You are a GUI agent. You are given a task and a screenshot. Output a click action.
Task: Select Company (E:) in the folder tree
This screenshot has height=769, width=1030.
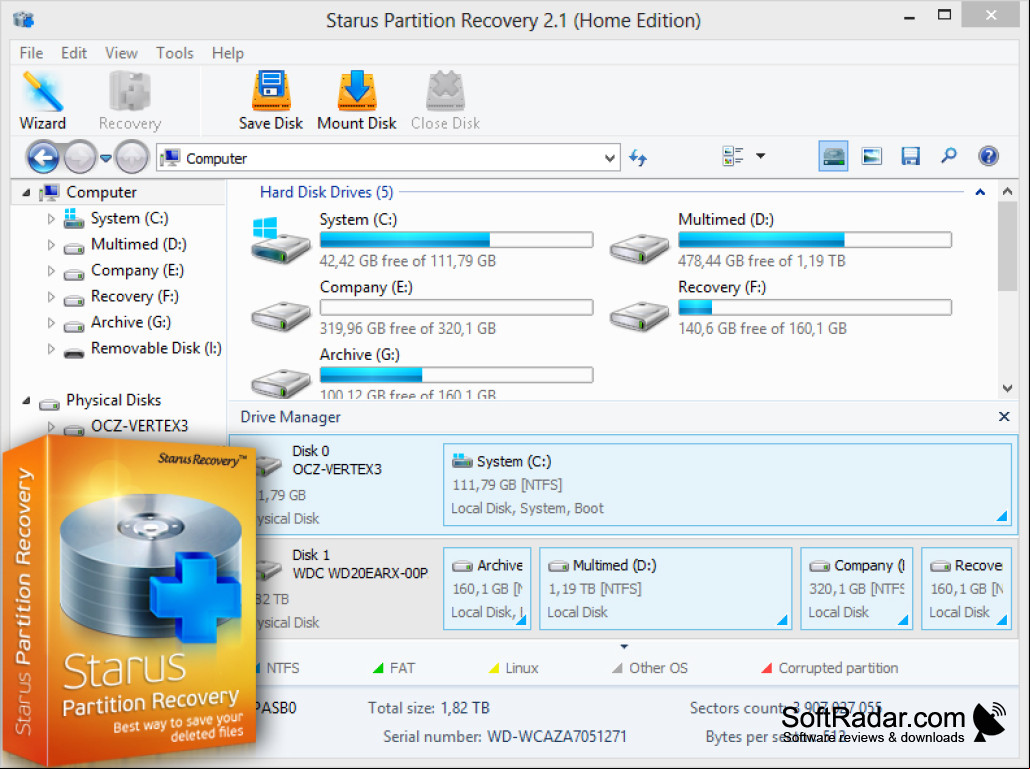(x=137, y=271)
